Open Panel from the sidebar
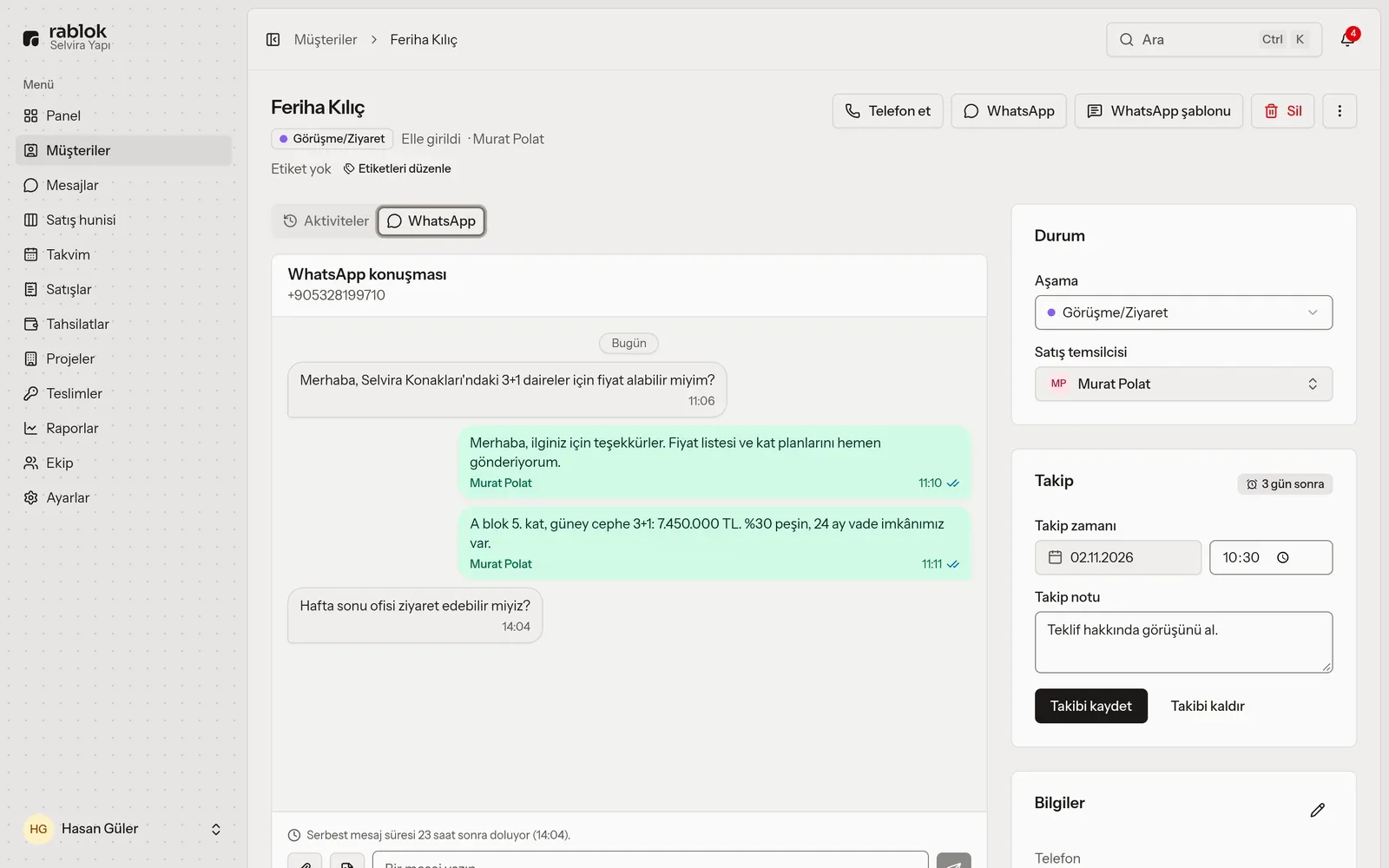1389x868 pixels. point(123,115)
